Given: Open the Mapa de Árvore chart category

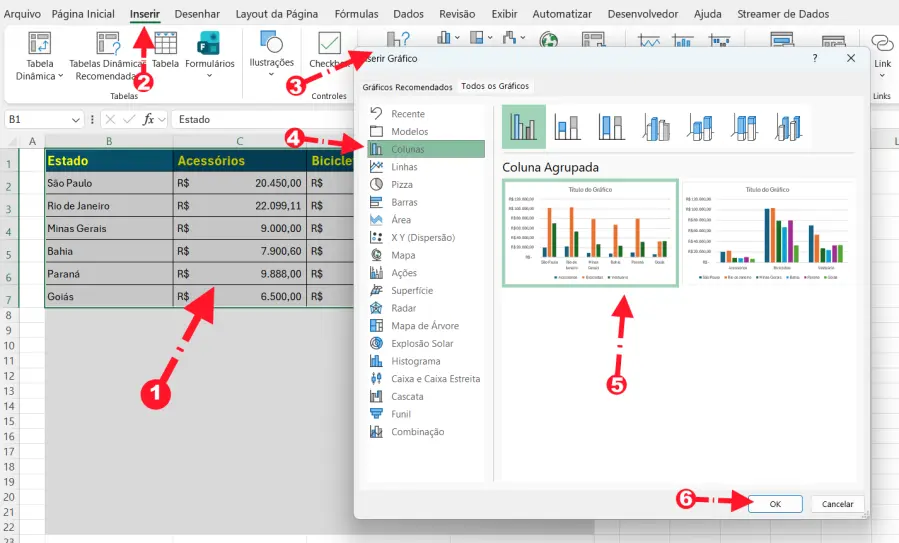Looking at the screenshot, I should tap(376, 326).
